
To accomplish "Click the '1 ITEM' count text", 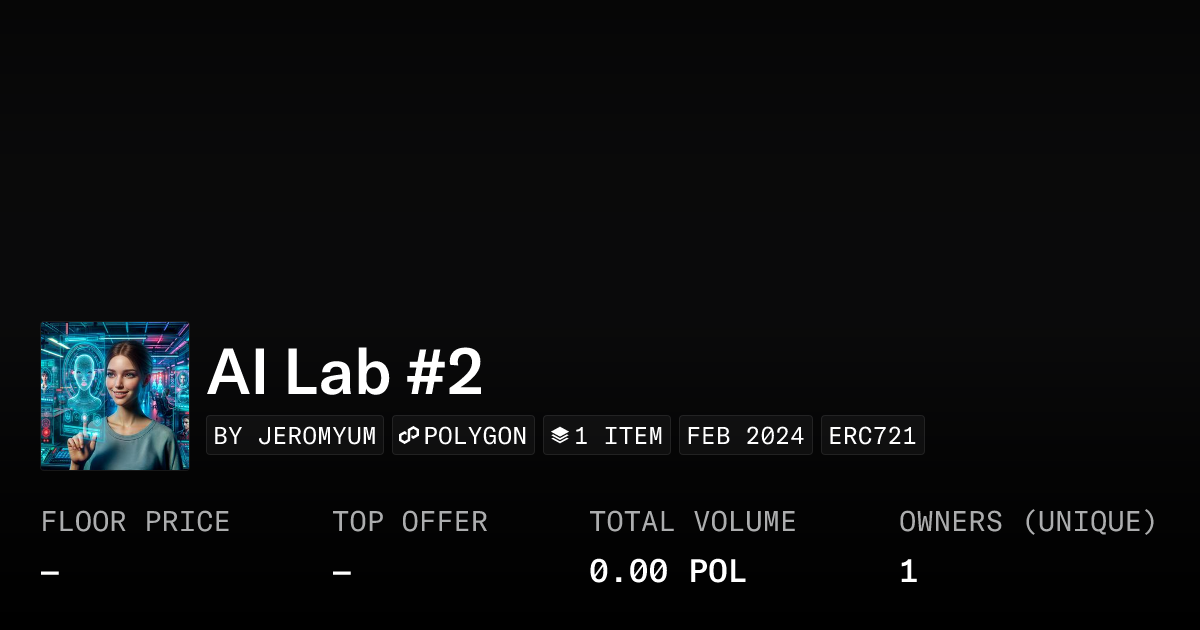I will pos(618,436).
